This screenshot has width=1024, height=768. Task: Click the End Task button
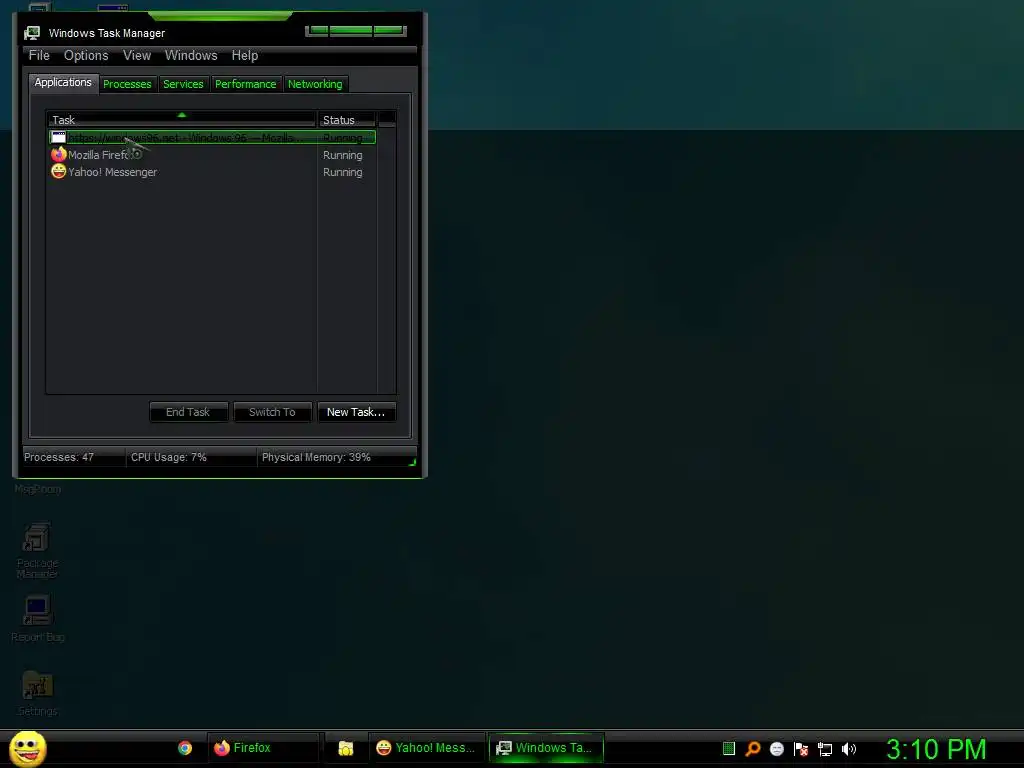click(188, 412)
